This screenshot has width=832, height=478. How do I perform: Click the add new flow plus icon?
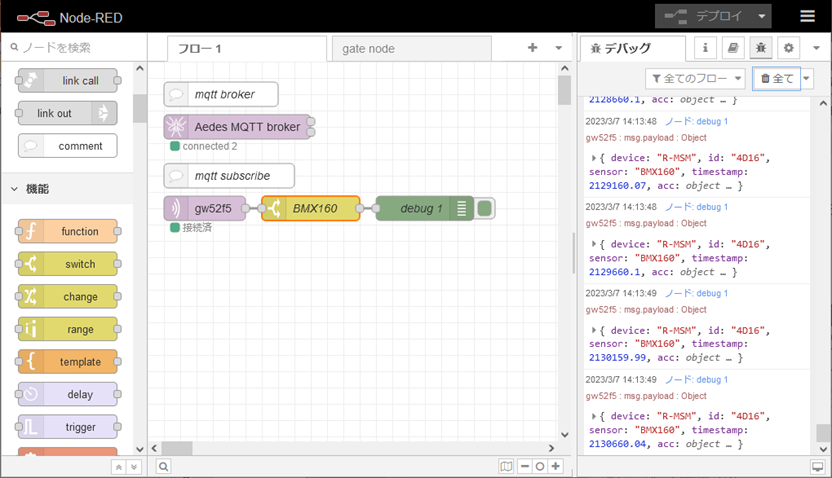coord(532,48)
